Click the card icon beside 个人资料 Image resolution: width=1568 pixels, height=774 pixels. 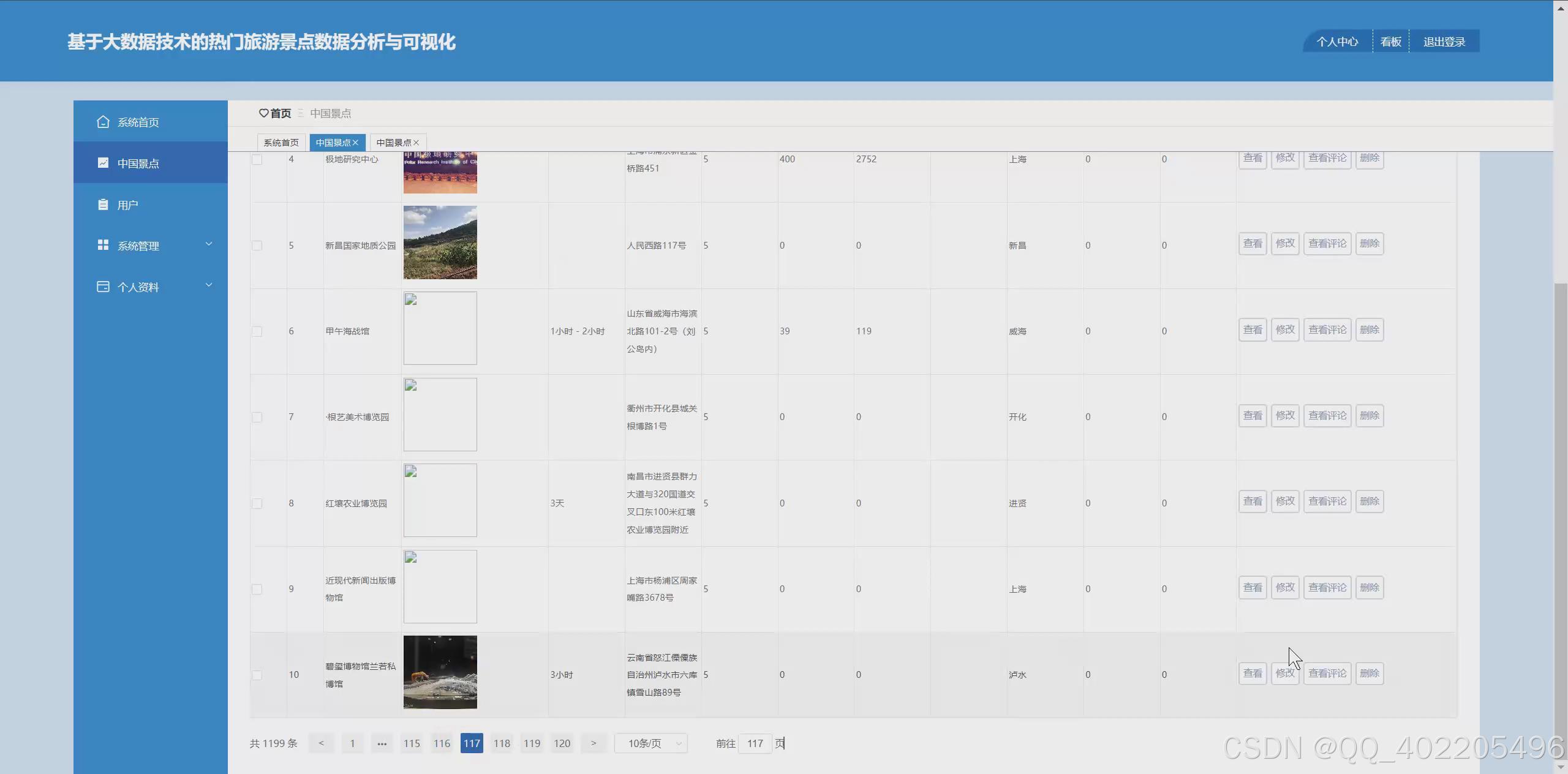[103, 287]
